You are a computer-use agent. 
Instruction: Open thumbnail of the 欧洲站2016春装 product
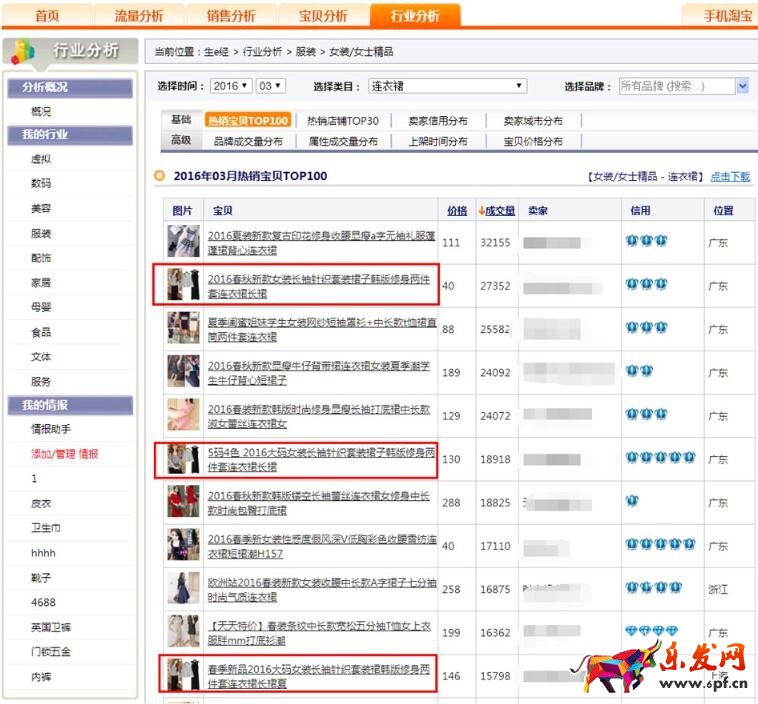183,588
